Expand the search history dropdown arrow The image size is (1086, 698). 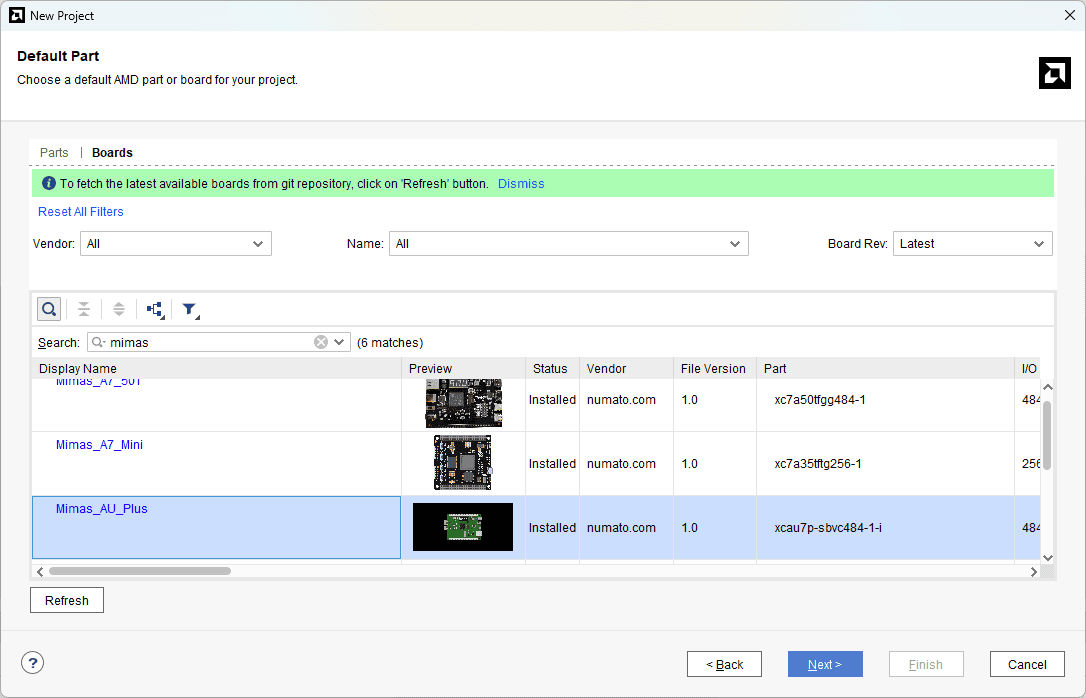pyautogui.click(x=339, y=342)
